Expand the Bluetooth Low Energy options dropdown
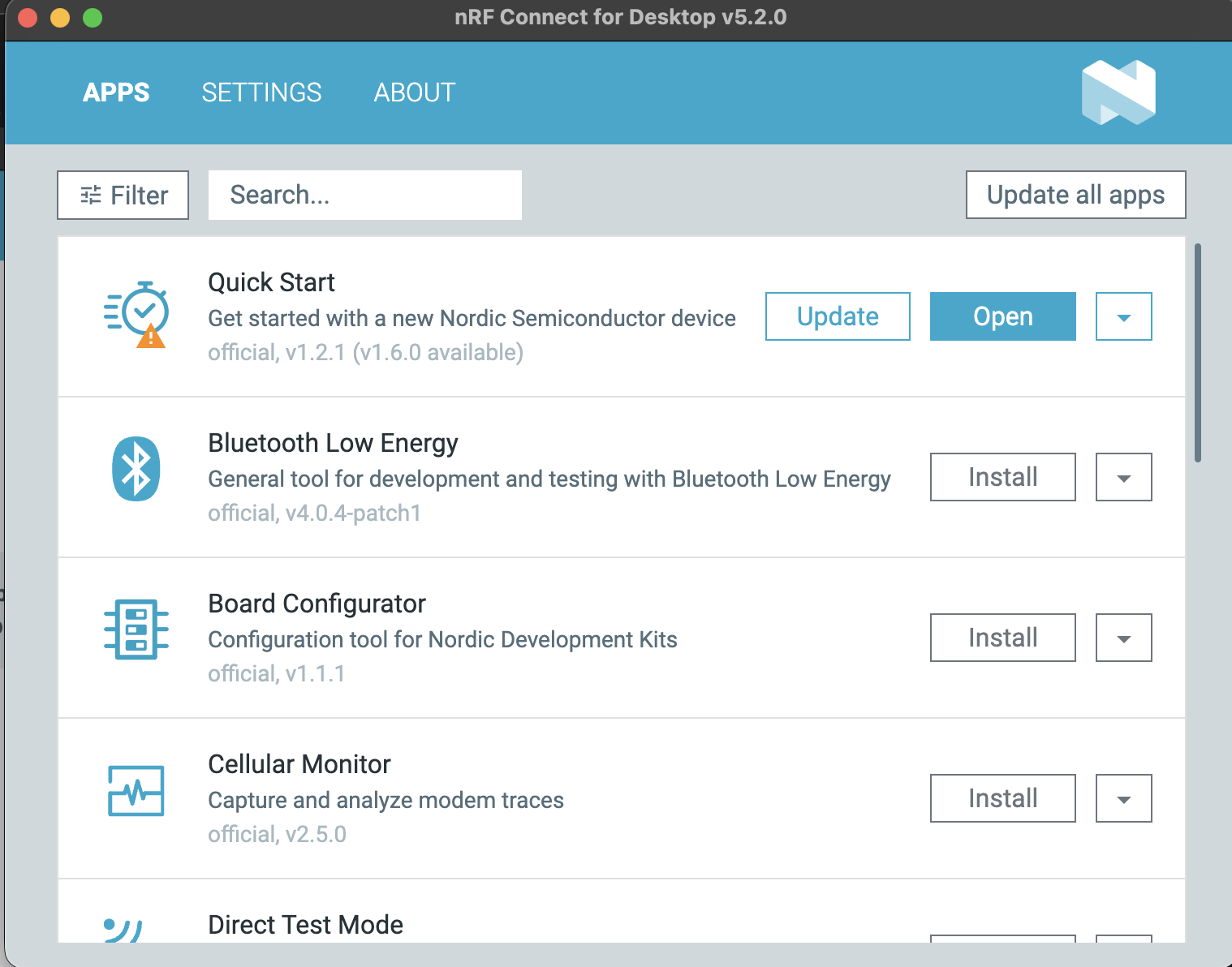 [x=1124, y=477]
